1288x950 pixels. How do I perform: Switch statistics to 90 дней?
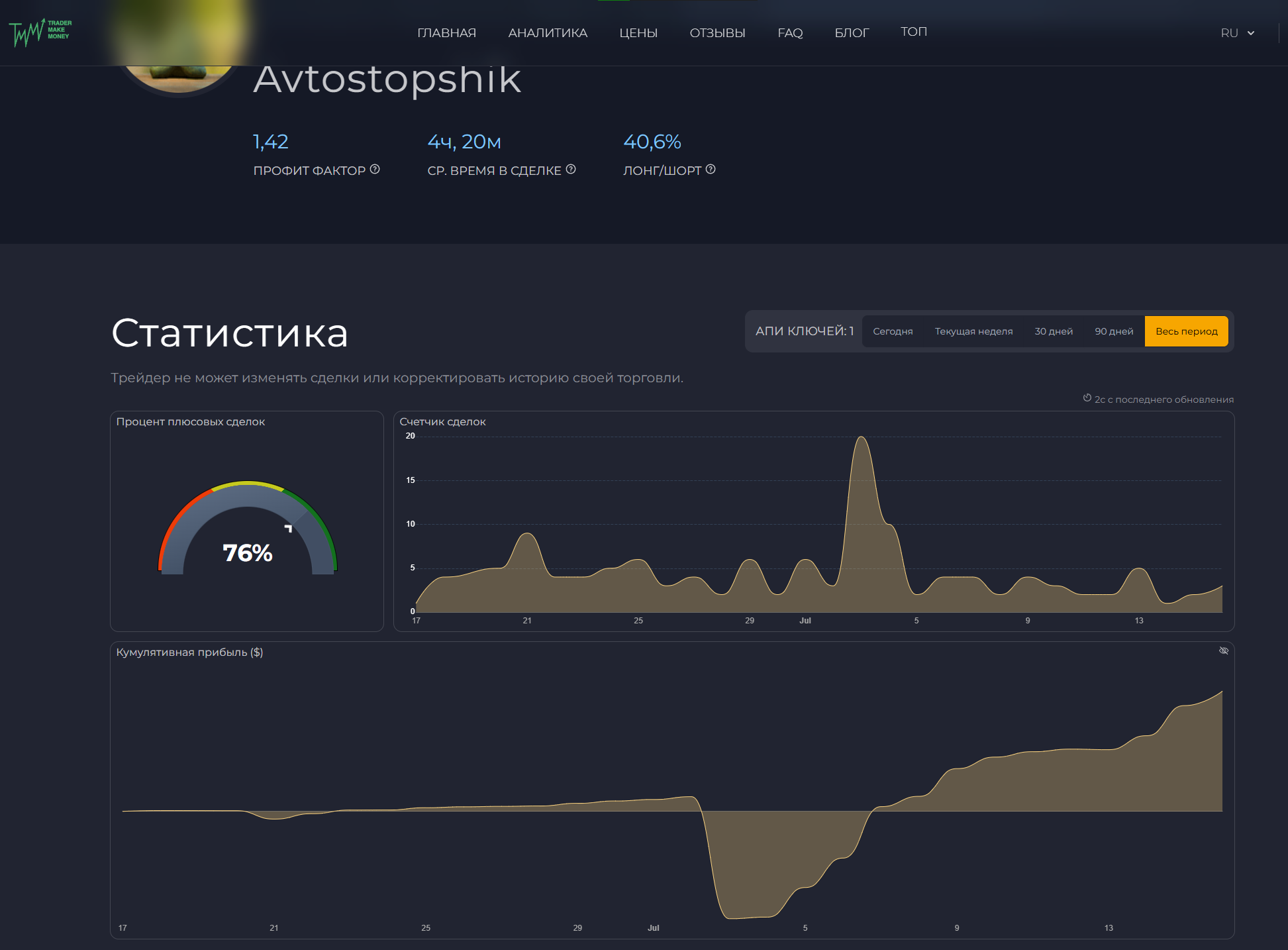(x=1114, y=331)
